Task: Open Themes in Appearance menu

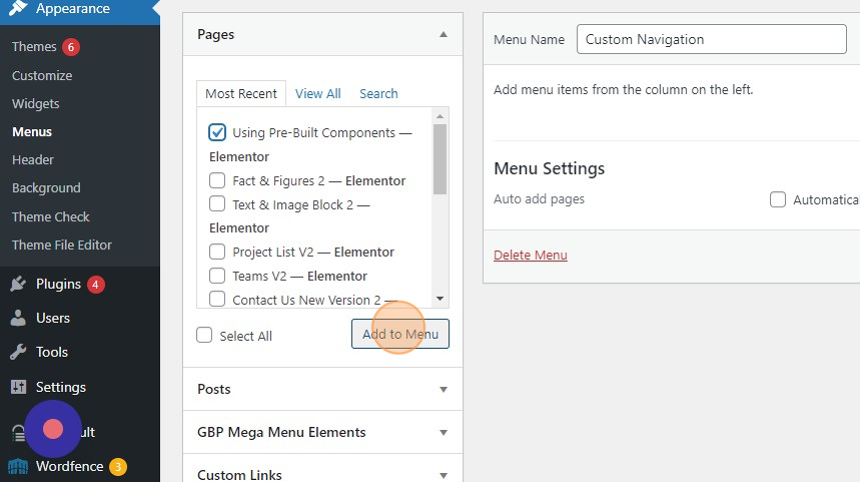Action: (34, 47)
